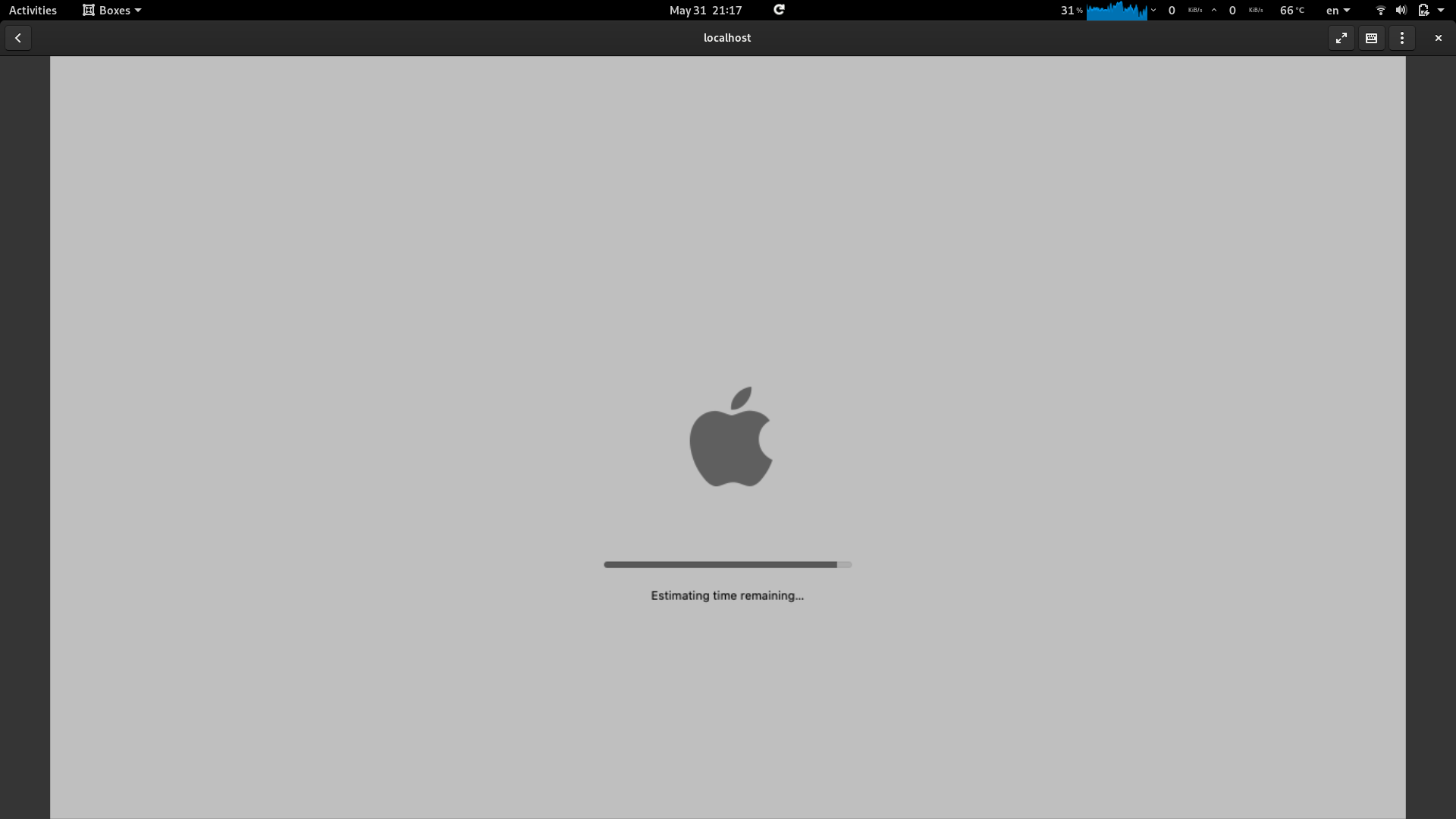1456x819 pixels.
Task: Open the three-dot VM options menu
Action: click(x=1401, y=37)
